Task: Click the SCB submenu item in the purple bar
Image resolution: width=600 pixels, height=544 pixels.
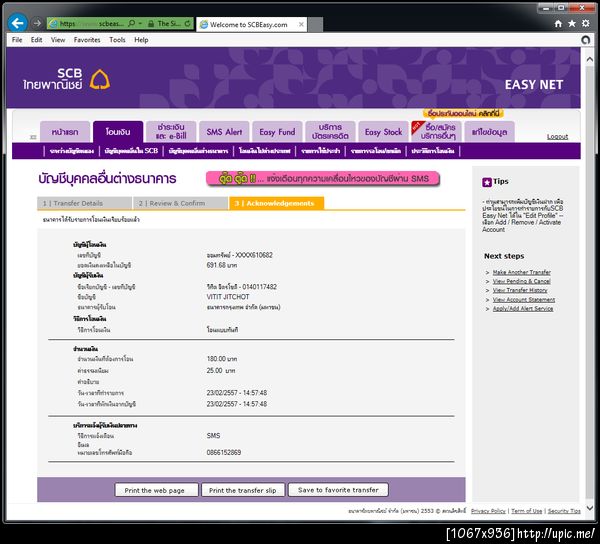Action: click(x=131, y=151)
